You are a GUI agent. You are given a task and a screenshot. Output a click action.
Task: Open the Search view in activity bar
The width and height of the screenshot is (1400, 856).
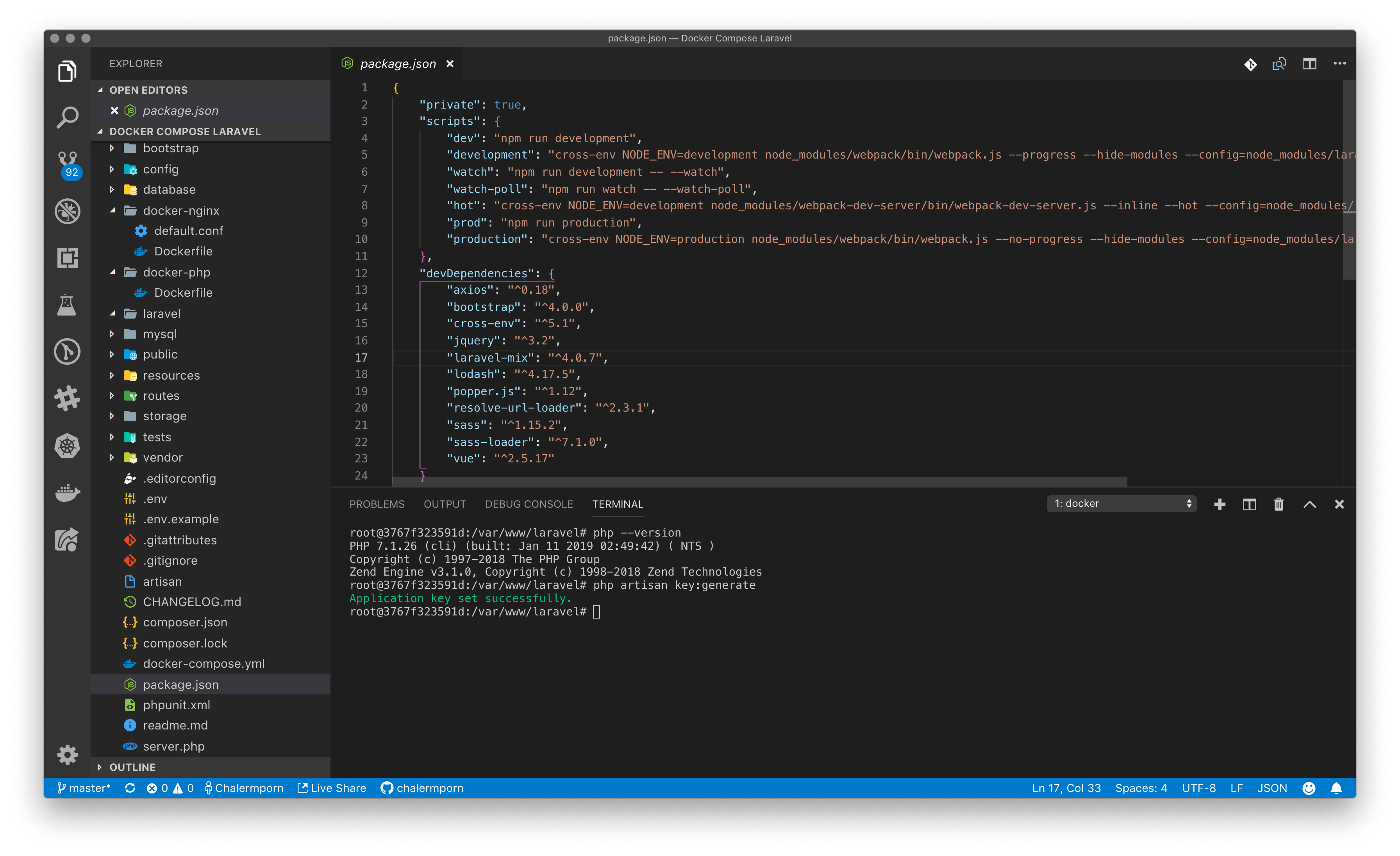[67, 118]
